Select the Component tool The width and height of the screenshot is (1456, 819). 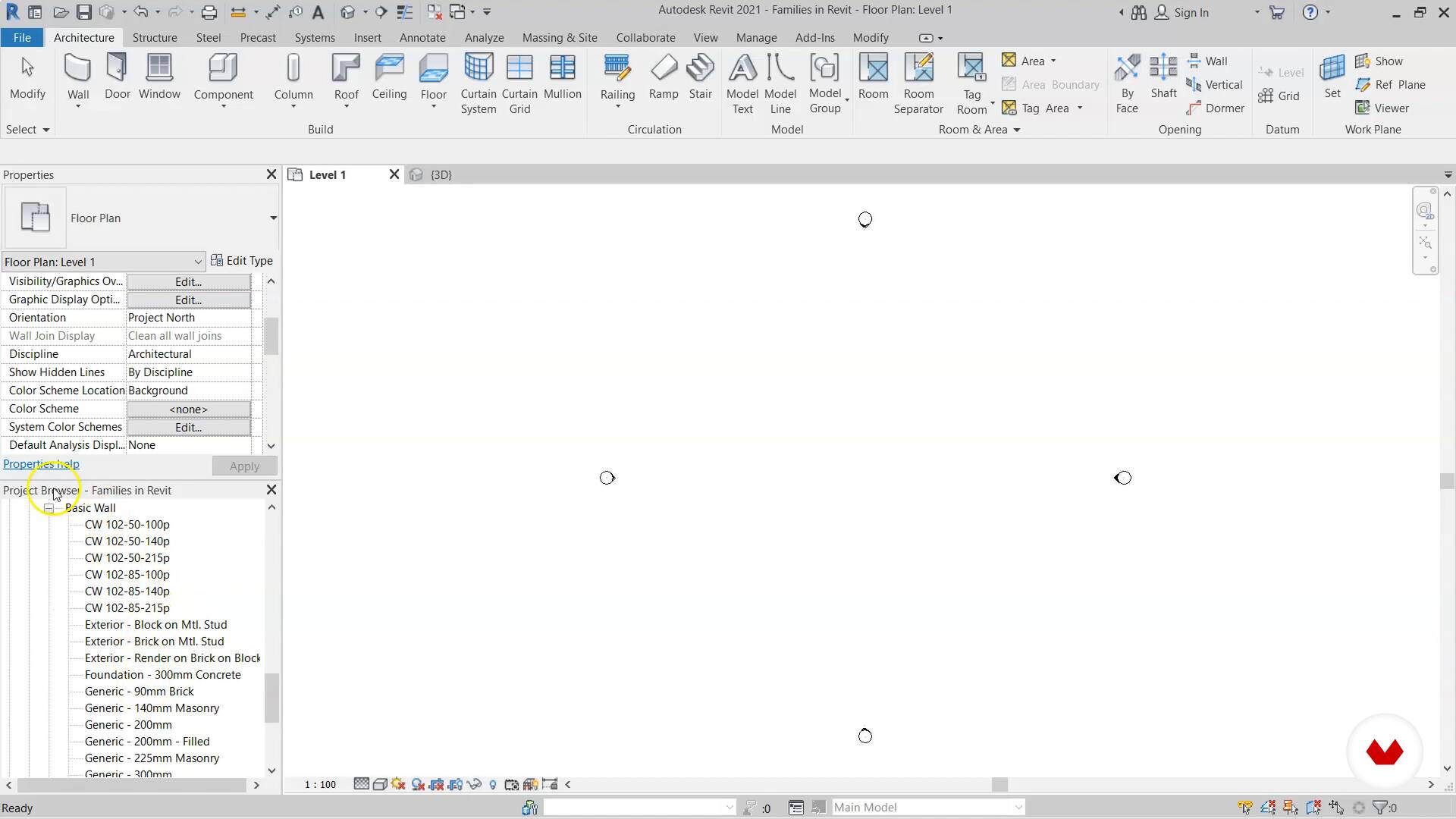click(x=223, y=78)
